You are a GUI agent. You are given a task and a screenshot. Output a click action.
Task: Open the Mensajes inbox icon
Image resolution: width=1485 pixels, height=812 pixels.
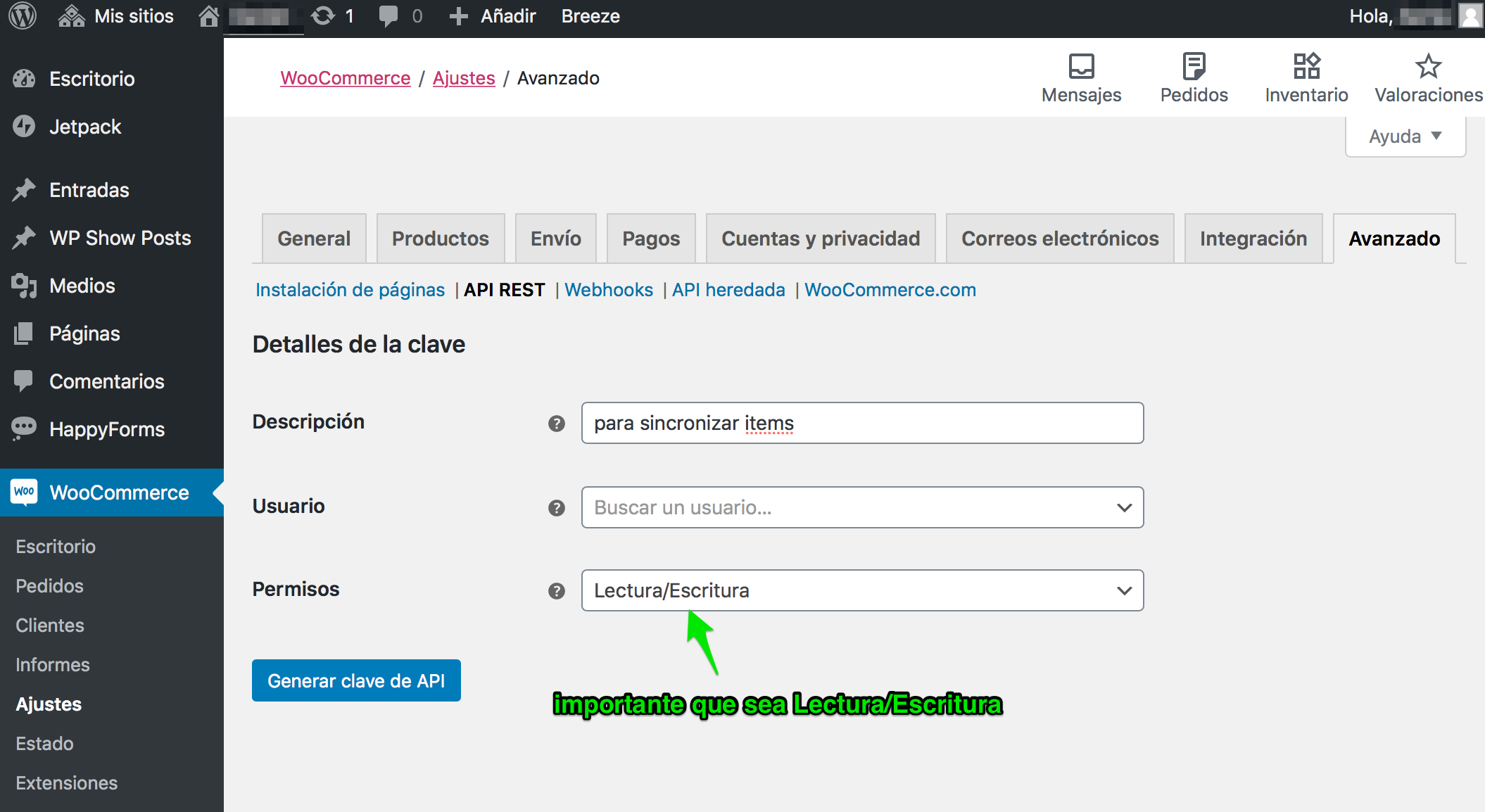click(1081, 78)
